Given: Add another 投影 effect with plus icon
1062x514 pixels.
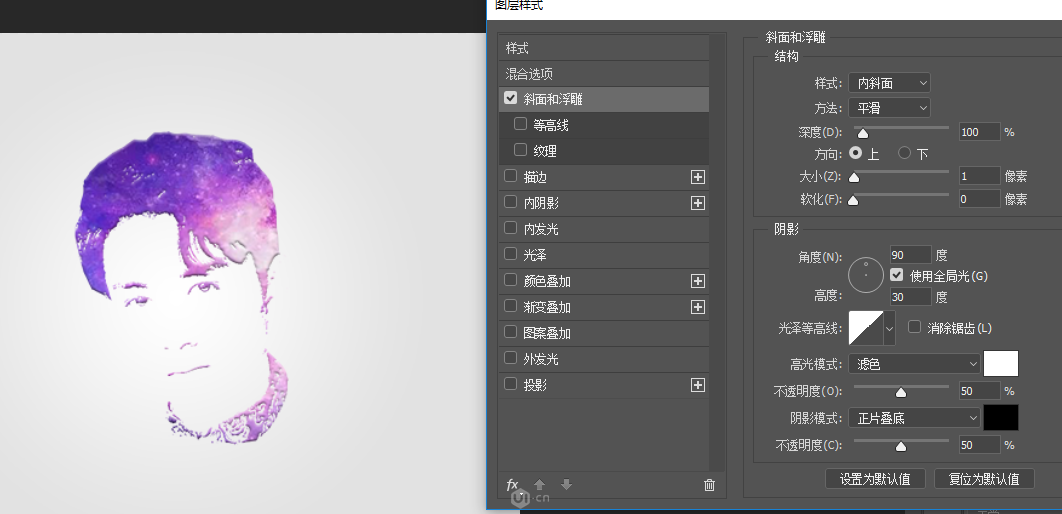Looking at the screenshot, I should click(698, 385).
